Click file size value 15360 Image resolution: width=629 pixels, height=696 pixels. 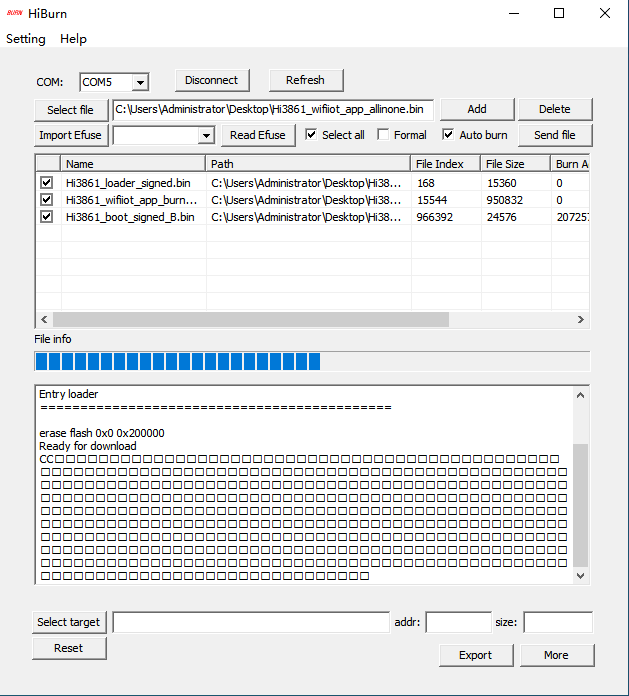(502, 183)
